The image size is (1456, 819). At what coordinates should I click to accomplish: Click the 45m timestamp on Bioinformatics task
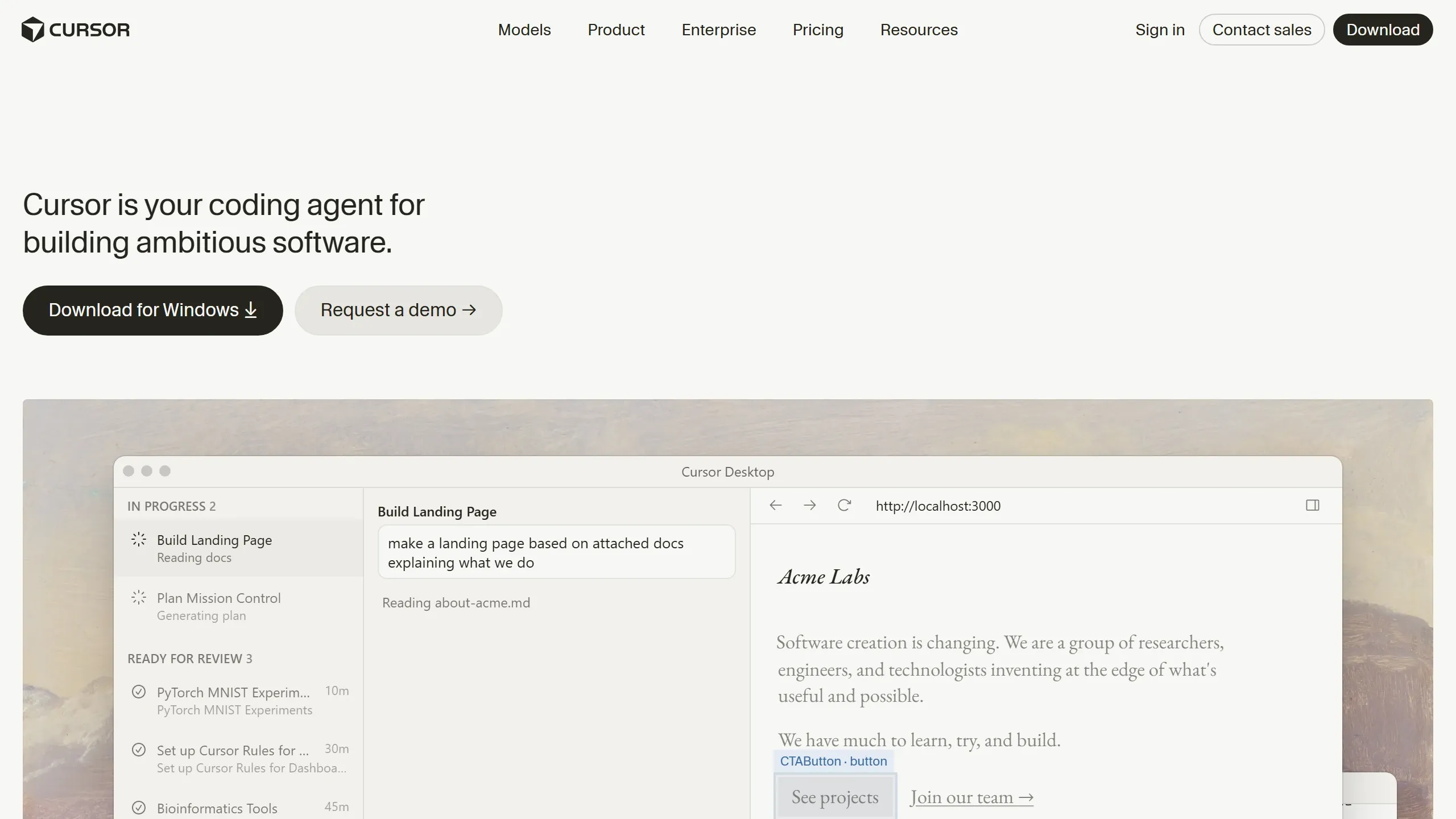click(x=337, y=806)
